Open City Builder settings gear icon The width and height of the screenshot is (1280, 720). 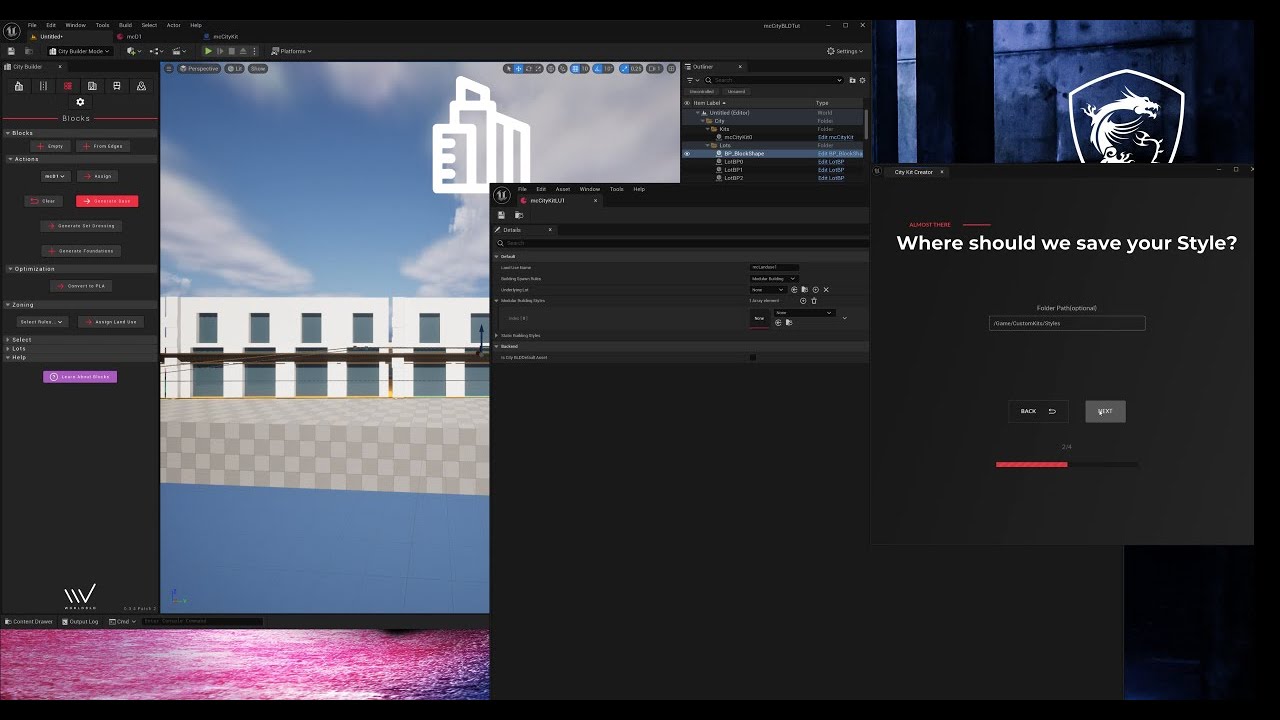point(80,102)
